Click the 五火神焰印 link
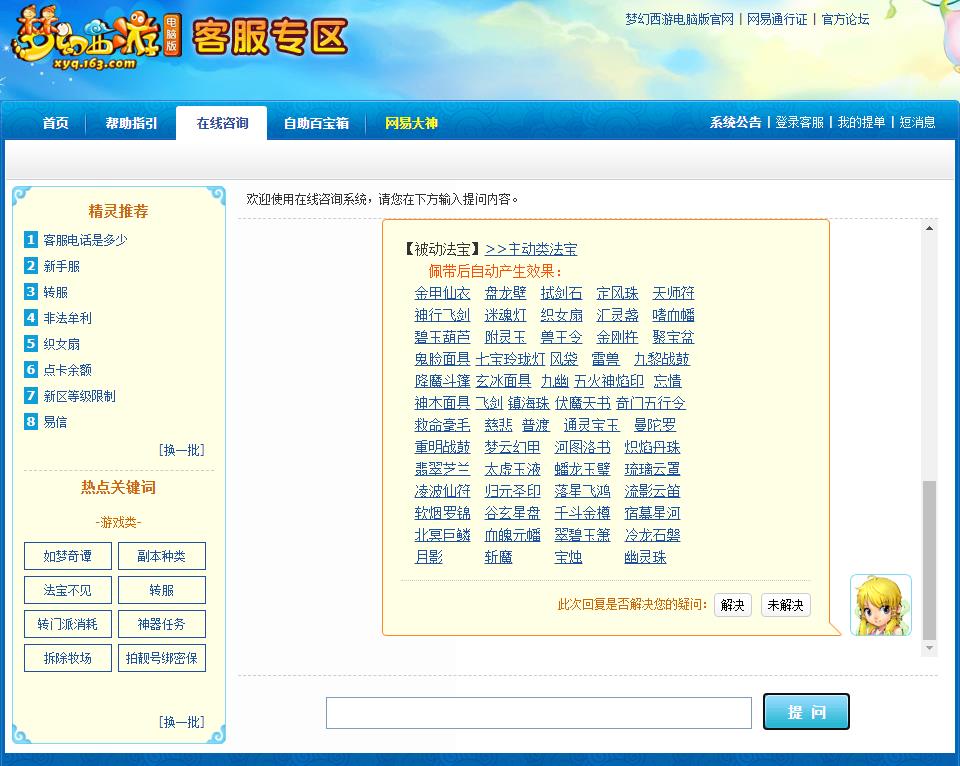The height and width of the screenshot is (766, 960). pos(609,381)
